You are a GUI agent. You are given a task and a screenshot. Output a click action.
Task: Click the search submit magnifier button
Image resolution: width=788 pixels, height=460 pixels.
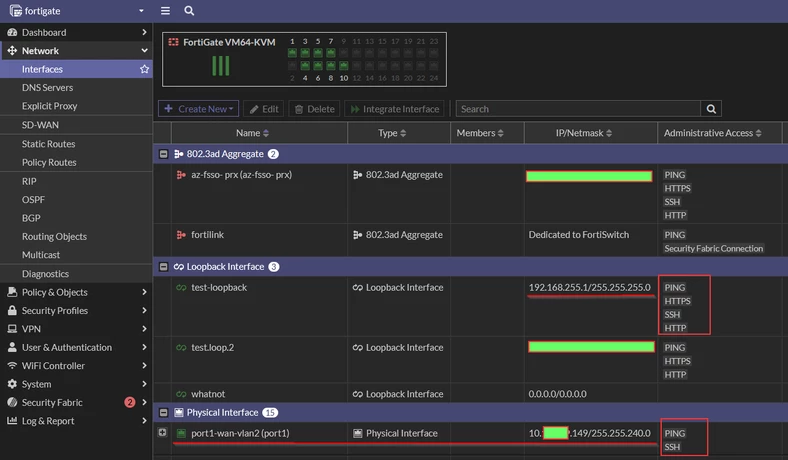tap(711, 109)
